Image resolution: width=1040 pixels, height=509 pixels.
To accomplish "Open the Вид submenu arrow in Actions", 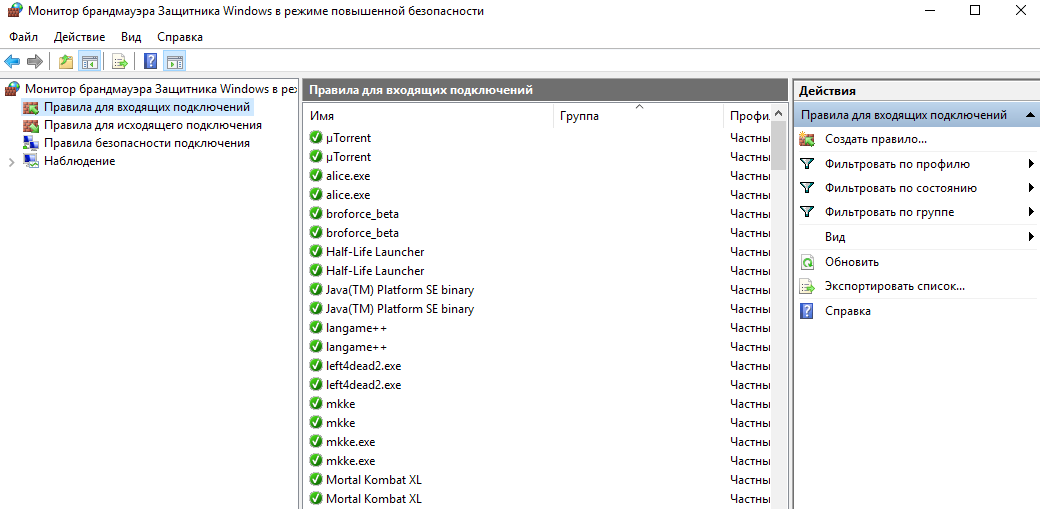I will (1031, 237).
